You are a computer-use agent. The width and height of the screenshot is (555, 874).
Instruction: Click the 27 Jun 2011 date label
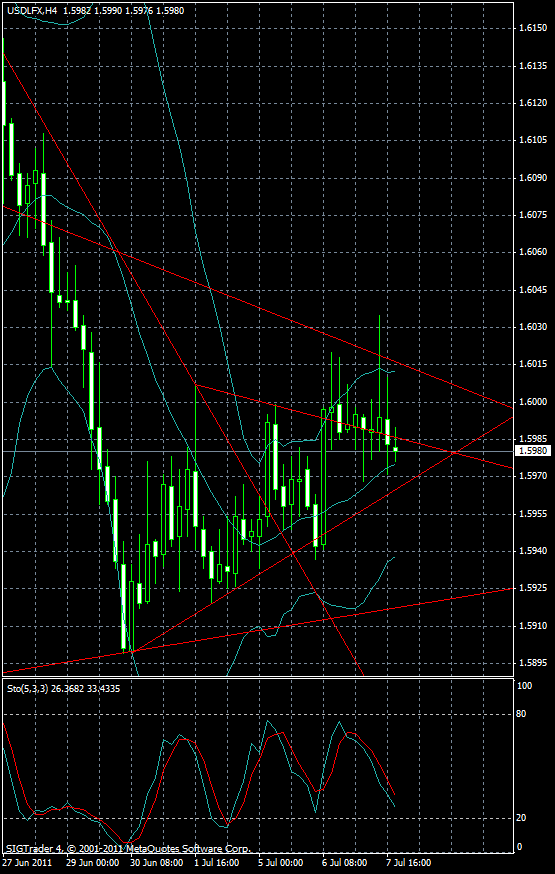click(26, 862)
